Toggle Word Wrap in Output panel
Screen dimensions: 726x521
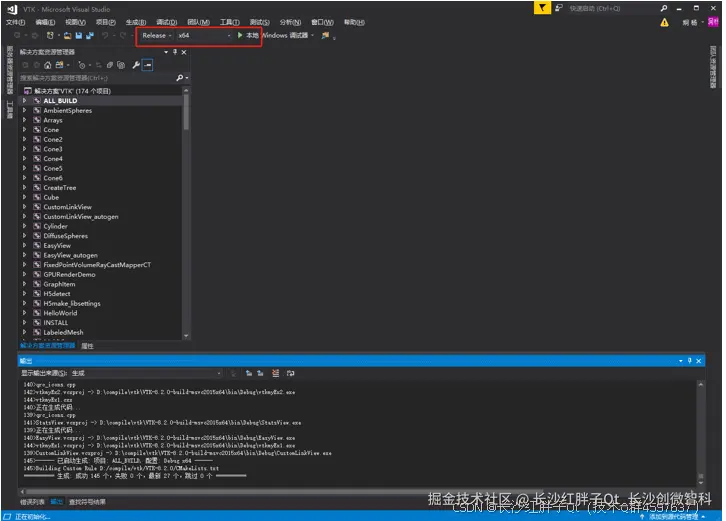tap(290, 373)
